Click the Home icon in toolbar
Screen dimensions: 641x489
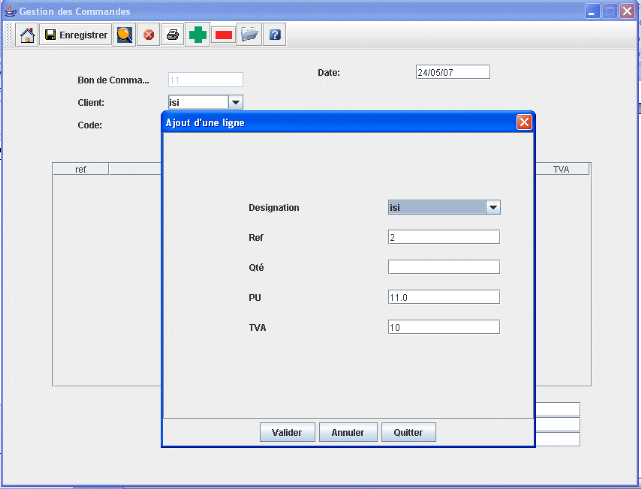pyautogui.click(x=27, y=35)
